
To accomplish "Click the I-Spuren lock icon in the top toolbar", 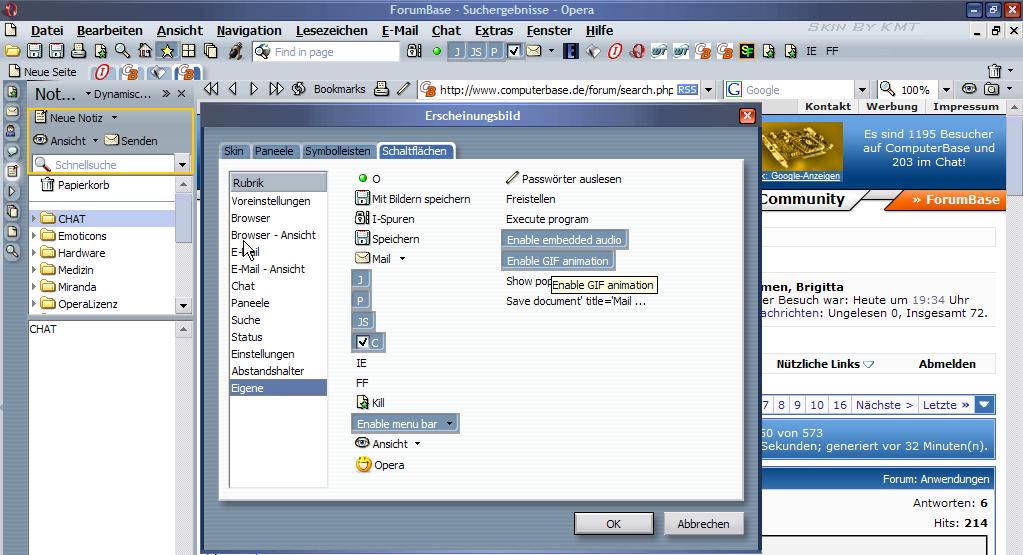I will (x=414, y=51).
